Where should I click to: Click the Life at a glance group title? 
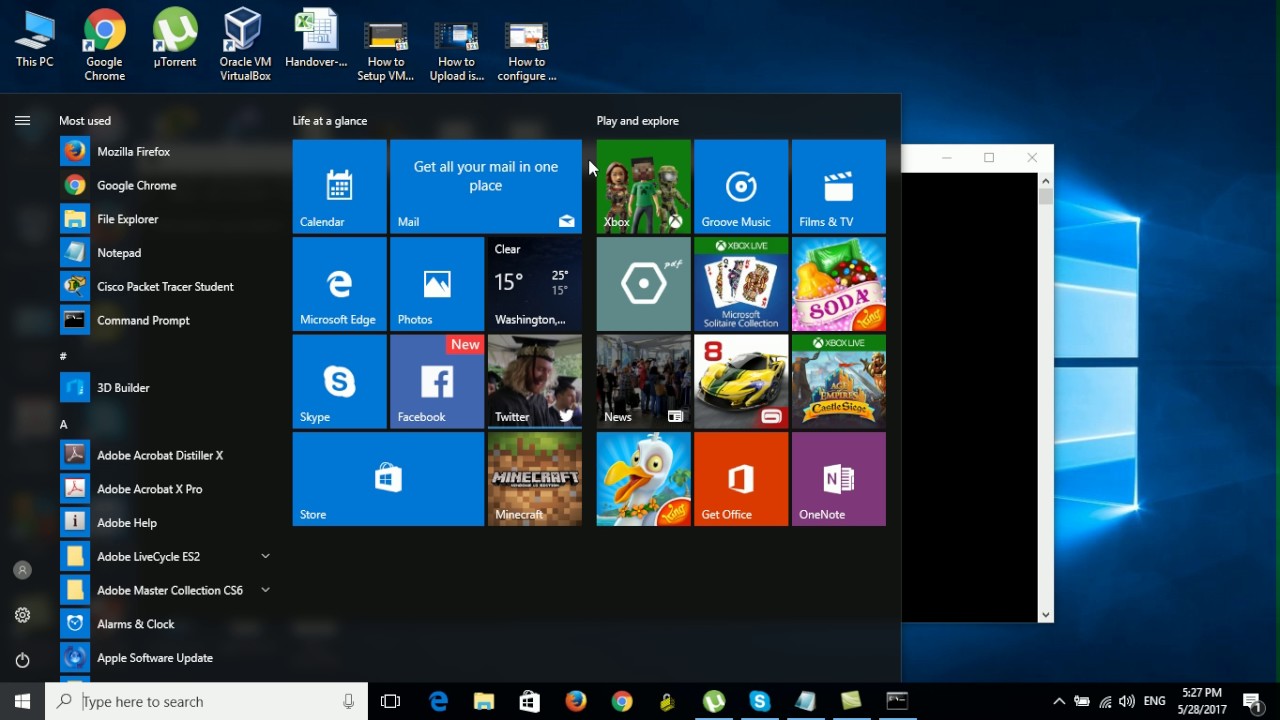tap(330, 121)
